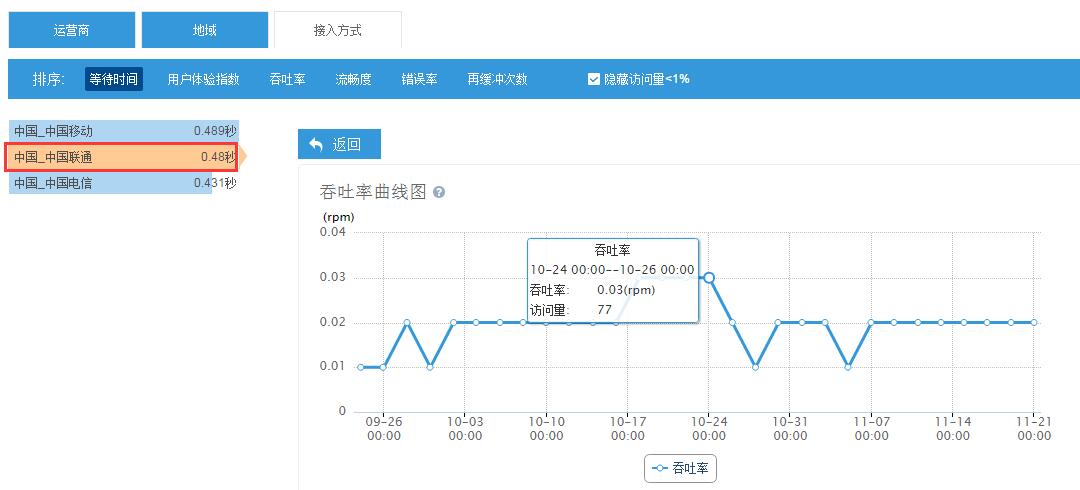The width and height of the screenshot is (1080, 490).
Task: Open the 运营商 tab
Action: [x=72, y=30]
